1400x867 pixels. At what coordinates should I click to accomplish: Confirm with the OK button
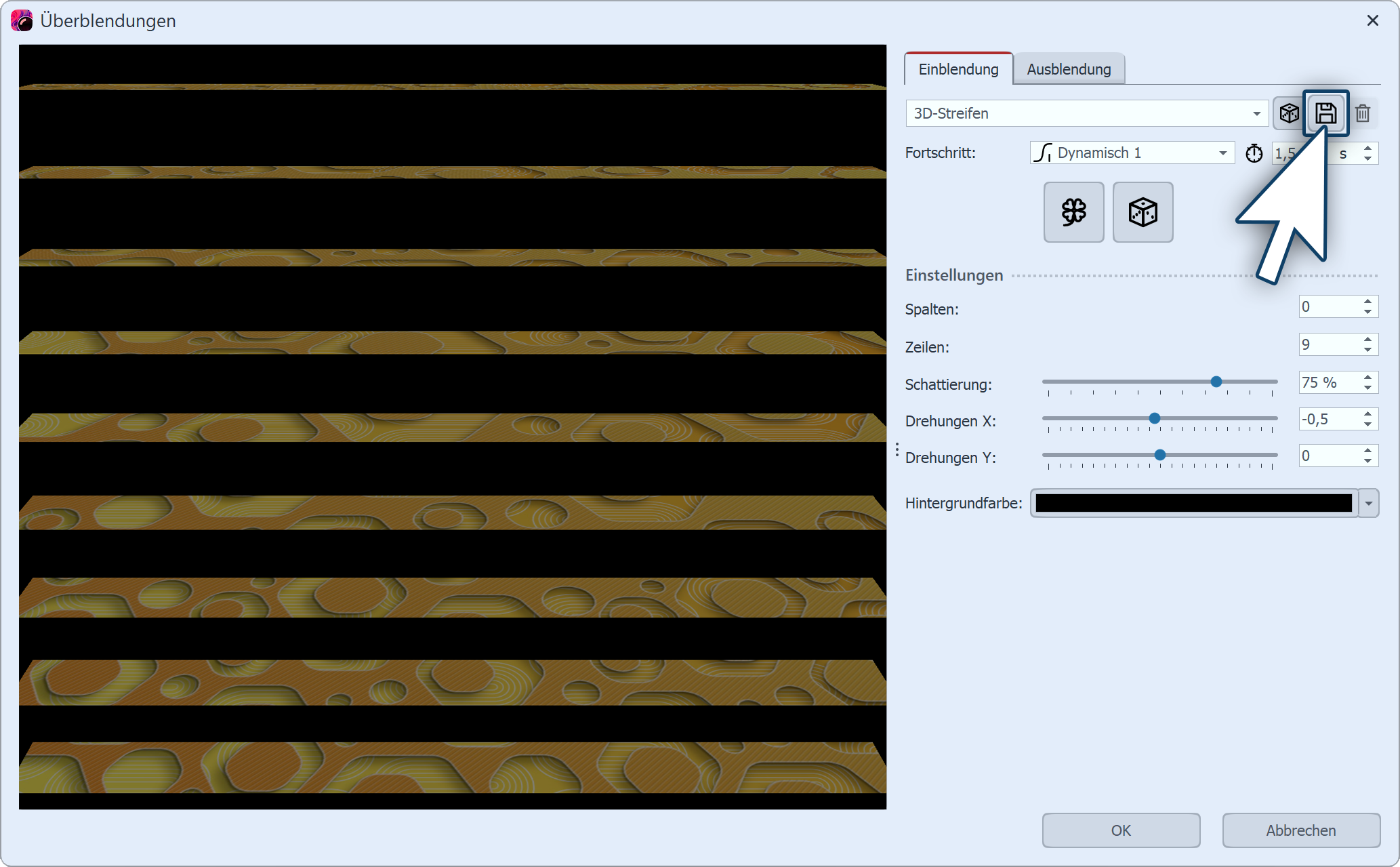click(x=1121, y=830)
